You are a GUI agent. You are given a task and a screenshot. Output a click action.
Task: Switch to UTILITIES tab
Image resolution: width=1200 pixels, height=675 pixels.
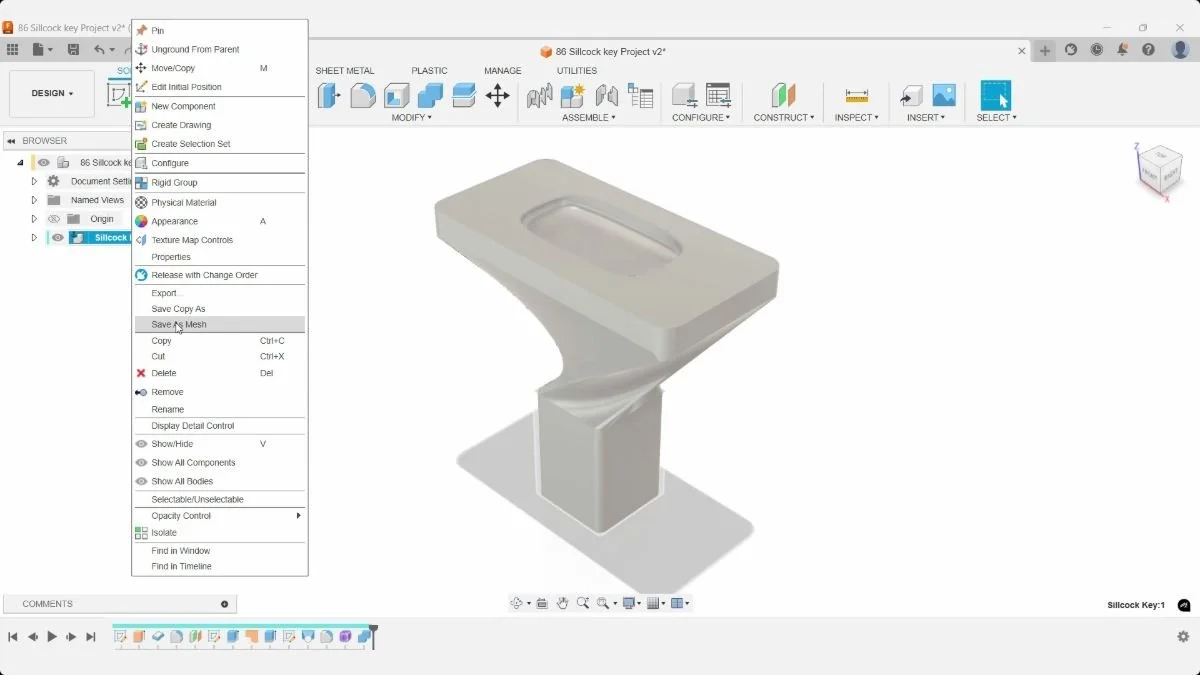[x=577, y=71]
